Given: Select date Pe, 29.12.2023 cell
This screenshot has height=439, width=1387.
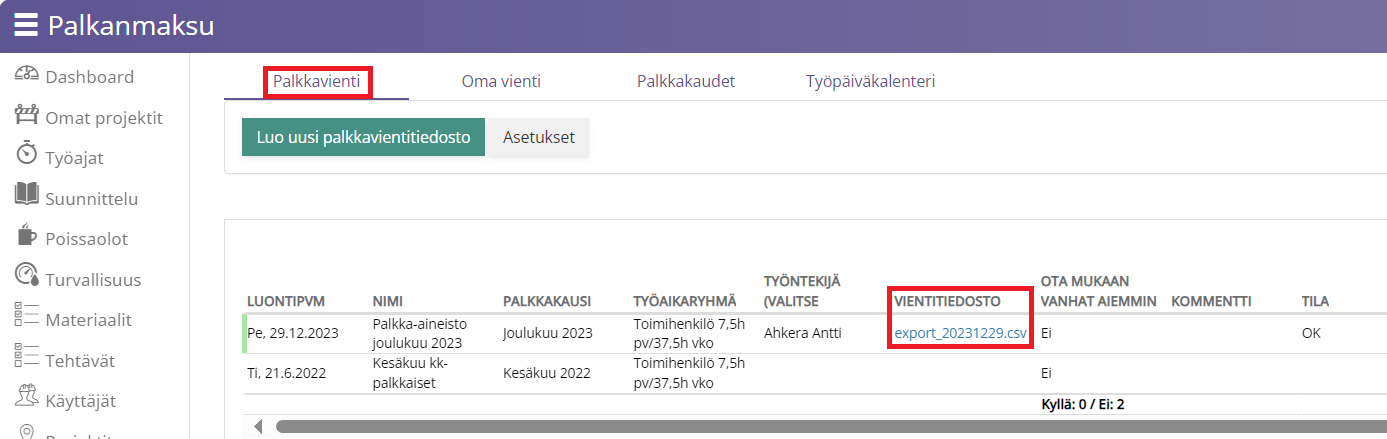Looking at the screenshot, I should [293, 333].
